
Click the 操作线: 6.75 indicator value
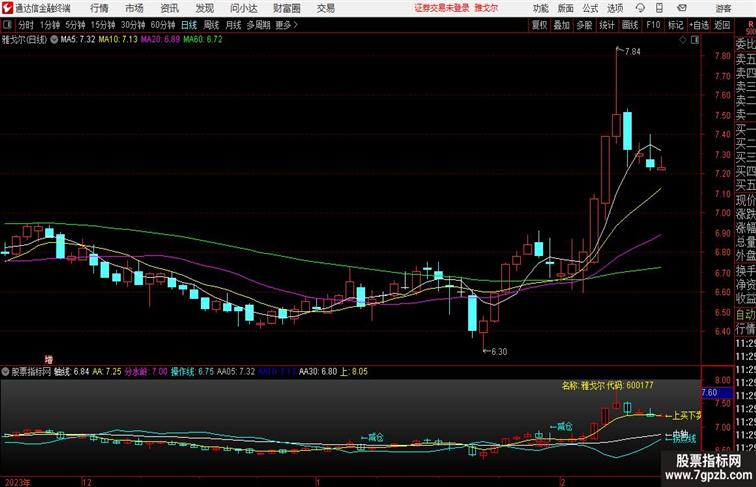(192, 372)
